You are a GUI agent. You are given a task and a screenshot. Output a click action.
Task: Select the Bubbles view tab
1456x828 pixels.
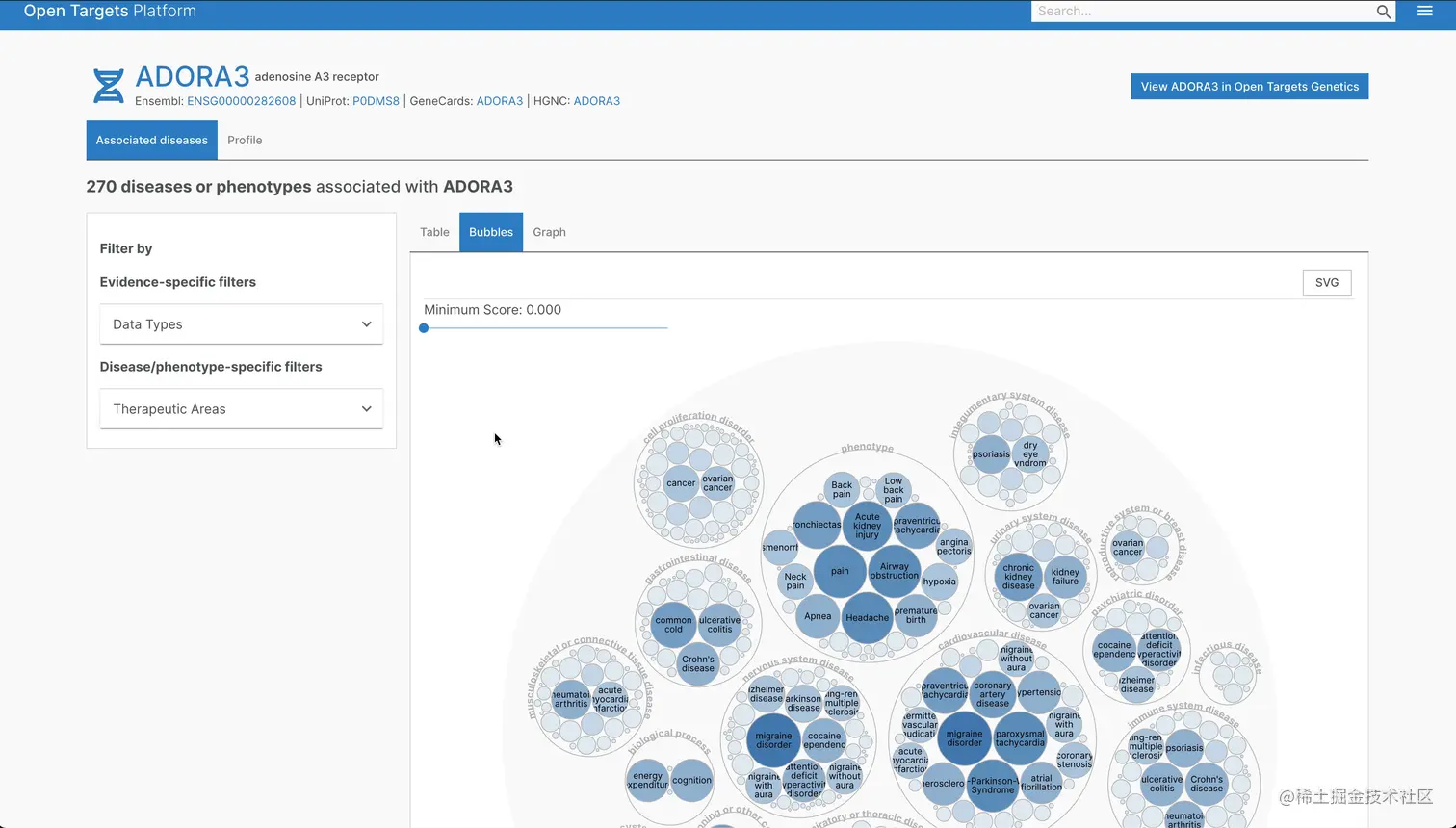[491, 232]
